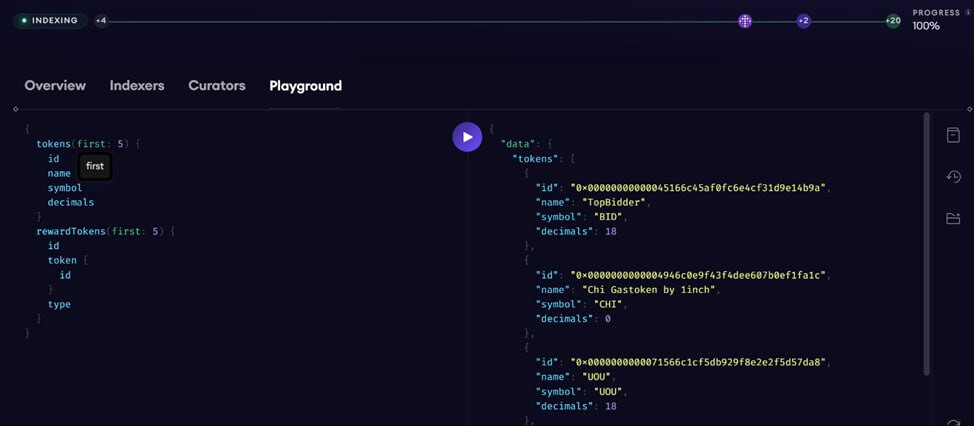
Task: Click the +2 indexers badge
Action: [803, 21]
